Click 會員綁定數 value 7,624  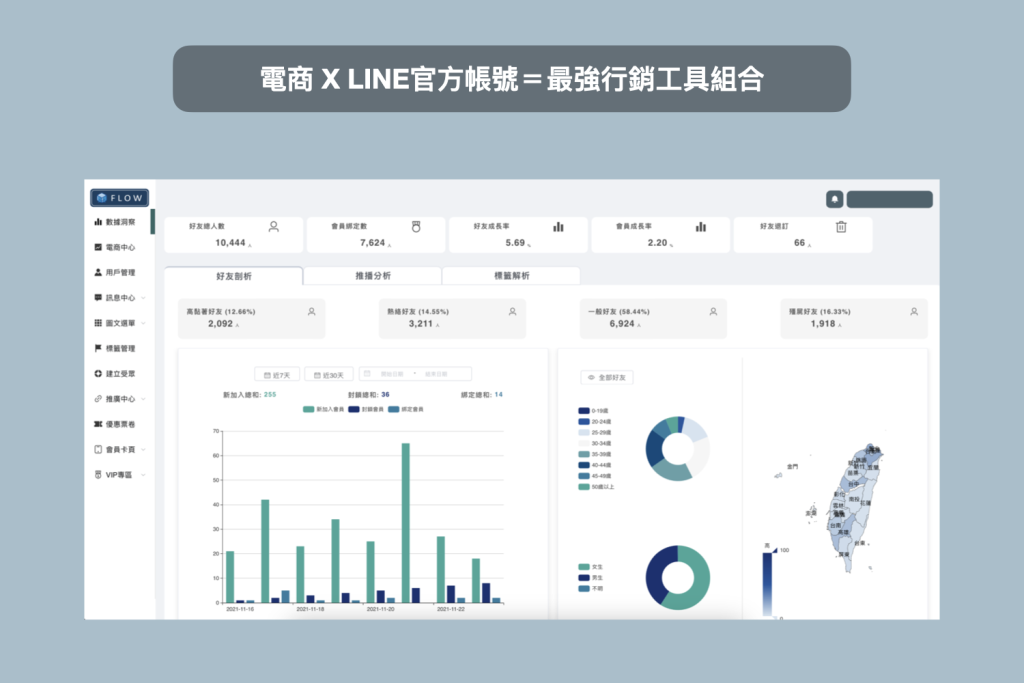[372, 242]
